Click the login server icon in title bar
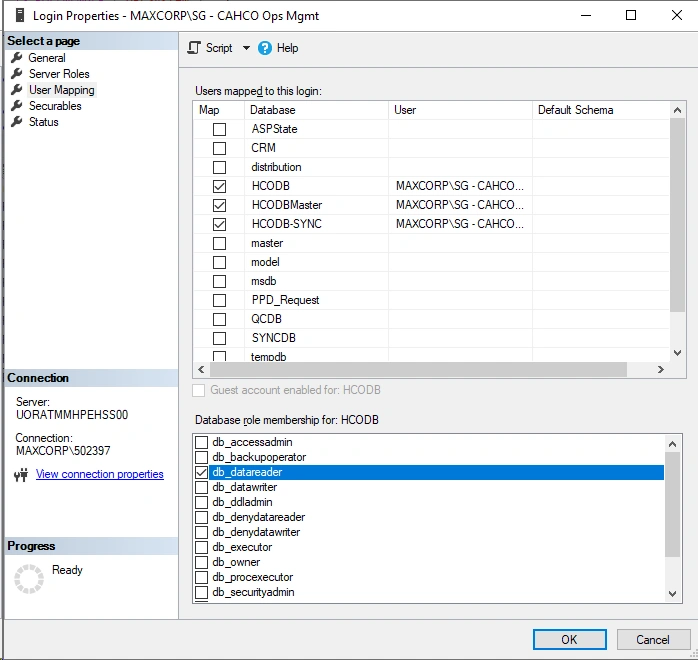This screenshot has height=660, width=698. (x=20, y=15)
